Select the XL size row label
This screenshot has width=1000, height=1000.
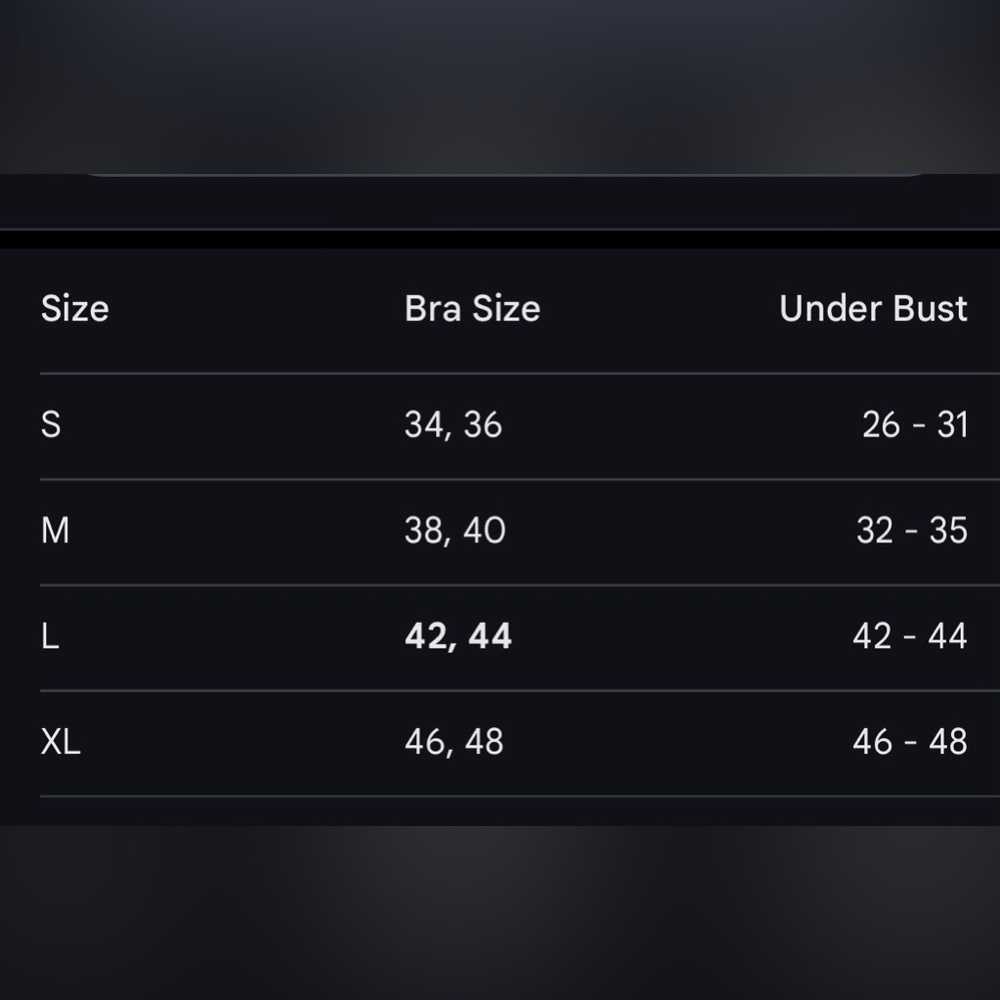click(x=60, y=743)
